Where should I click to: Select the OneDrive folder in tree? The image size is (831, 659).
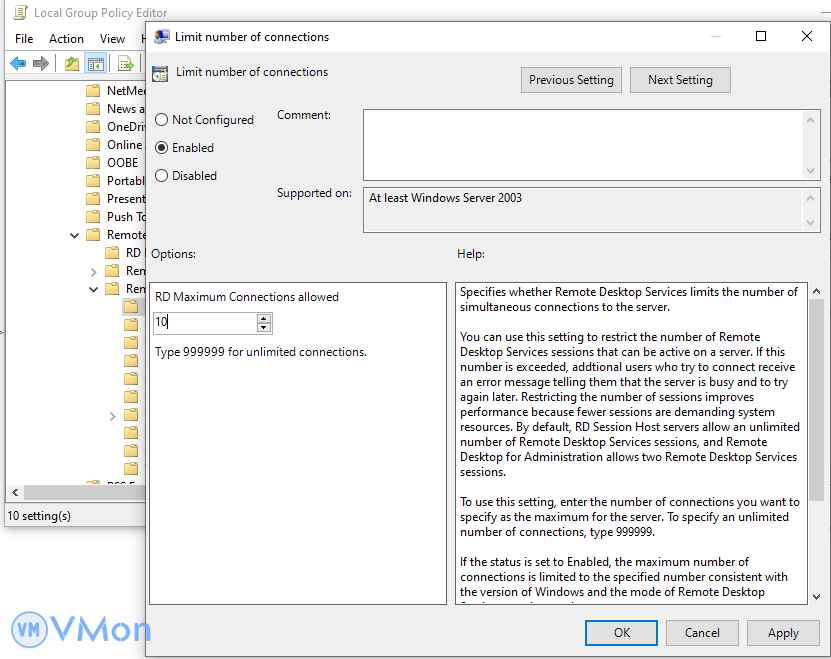pos(116,127)
